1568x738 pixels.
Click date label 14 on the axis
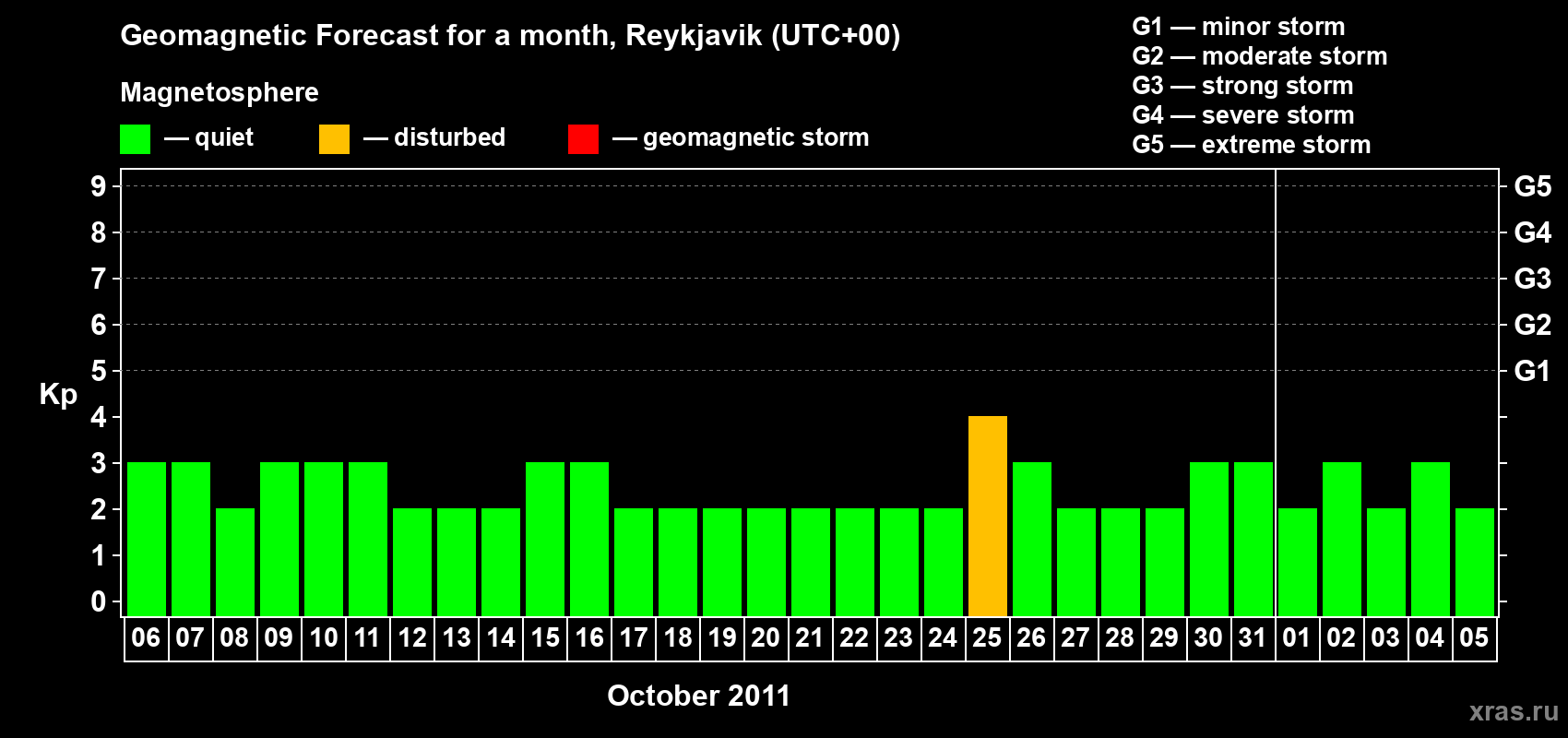[x=500, y=637]
